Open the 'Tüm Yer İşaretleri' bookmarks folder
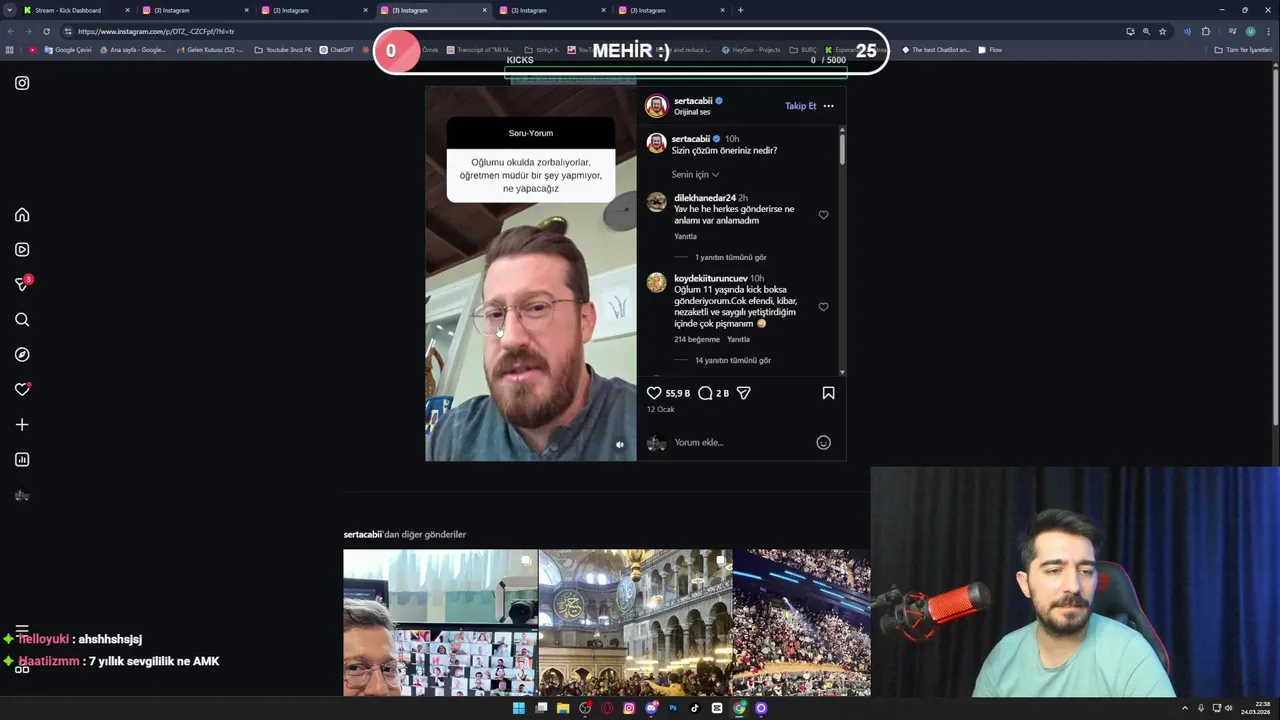This screenshot has width=1280, height=720. coord(1243,50)
